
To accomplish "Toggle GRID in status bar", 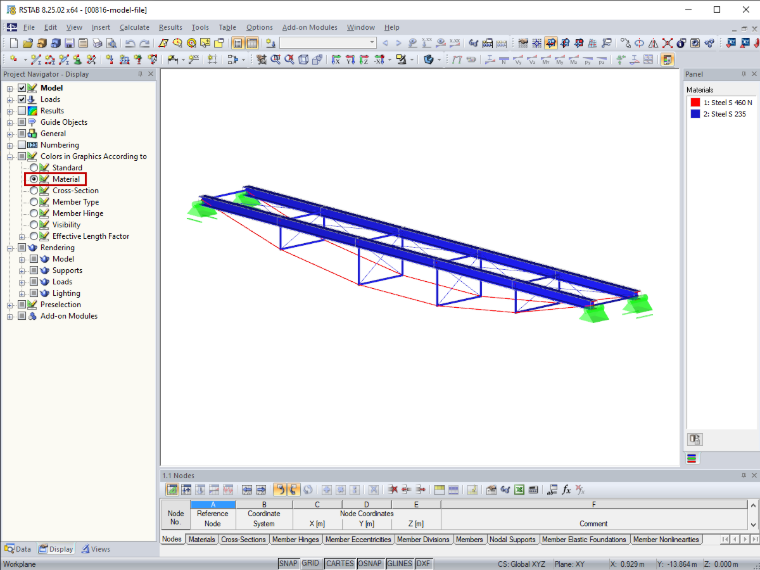I will click(x=311, y=563).
